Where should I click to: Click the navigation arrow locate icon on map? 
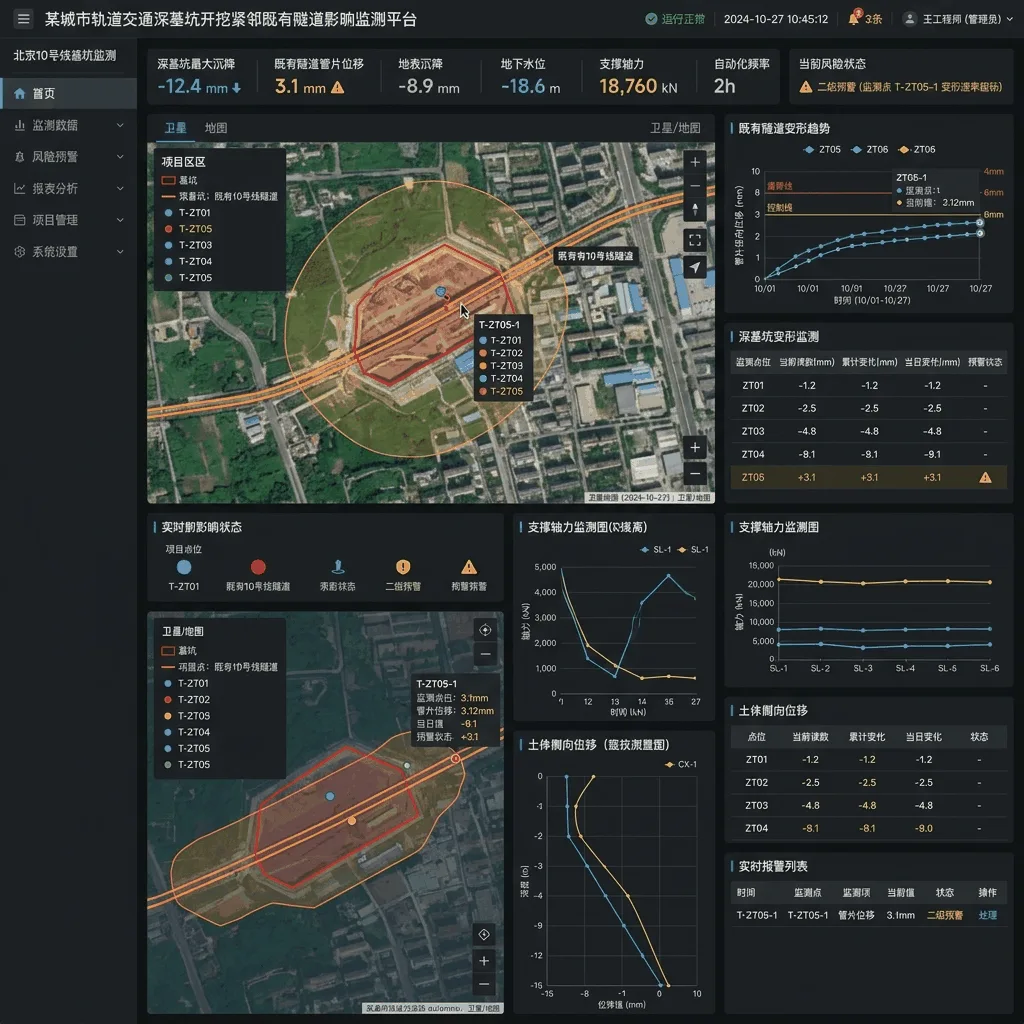[x=695, y=267]
